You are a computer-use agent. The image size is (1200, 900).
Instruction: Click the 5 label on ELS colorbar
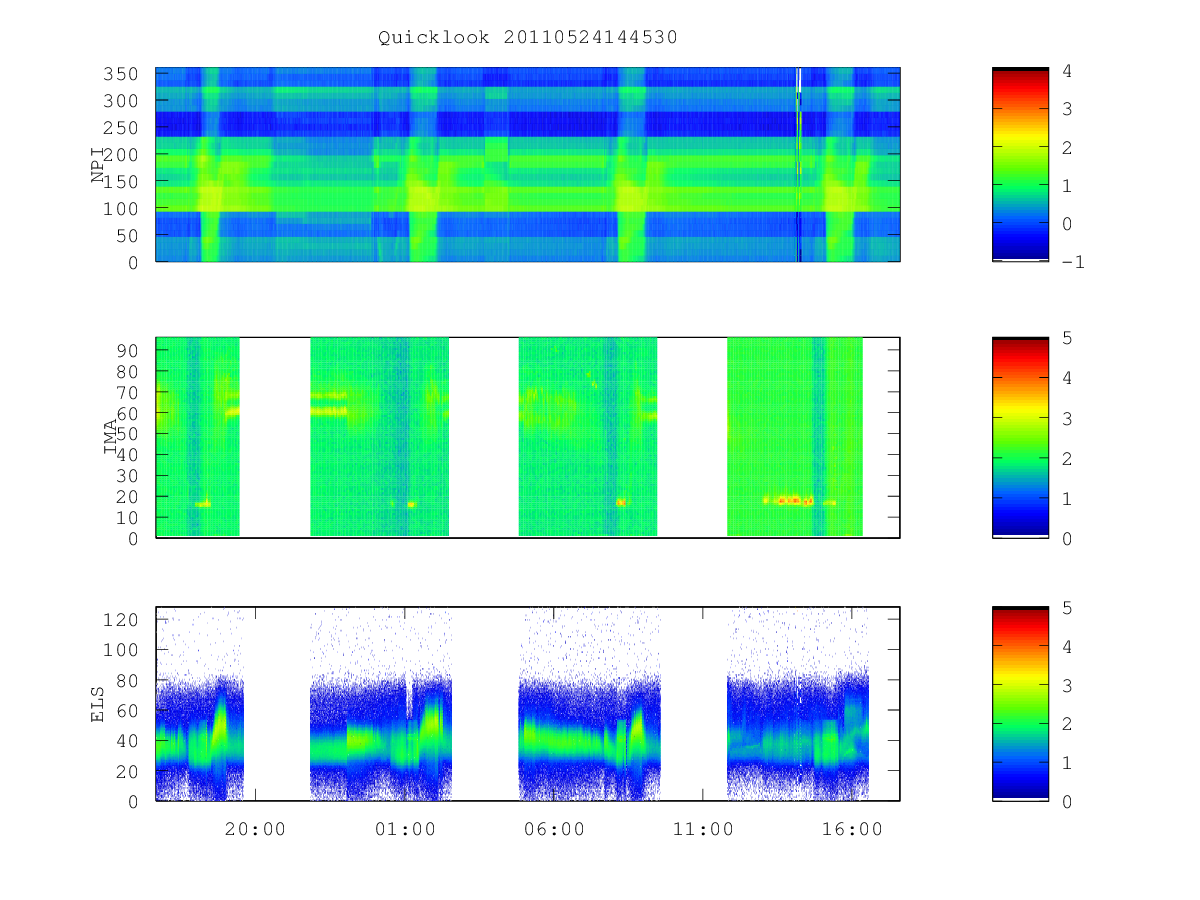1068,607
